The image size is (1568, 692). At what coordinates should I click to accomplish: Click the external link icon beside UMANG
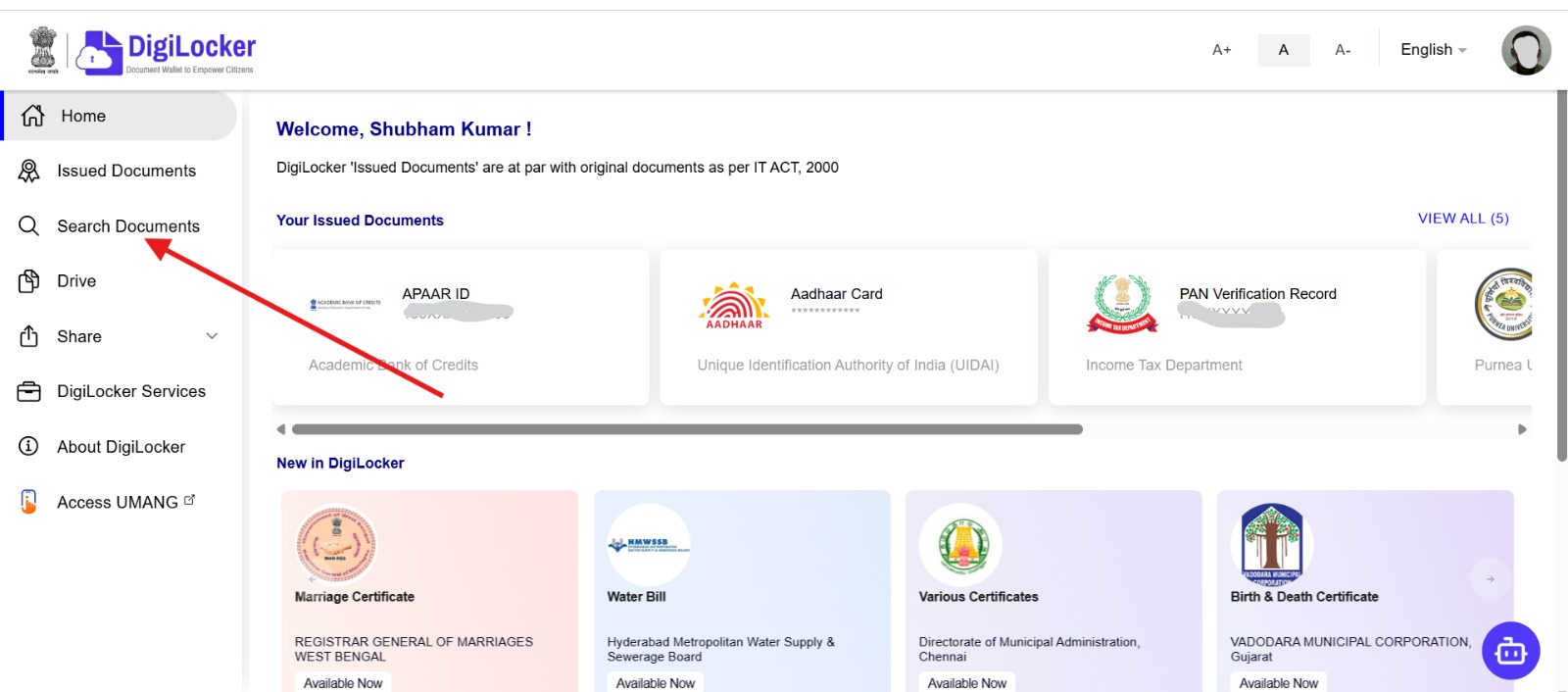(x=189, y=500)
